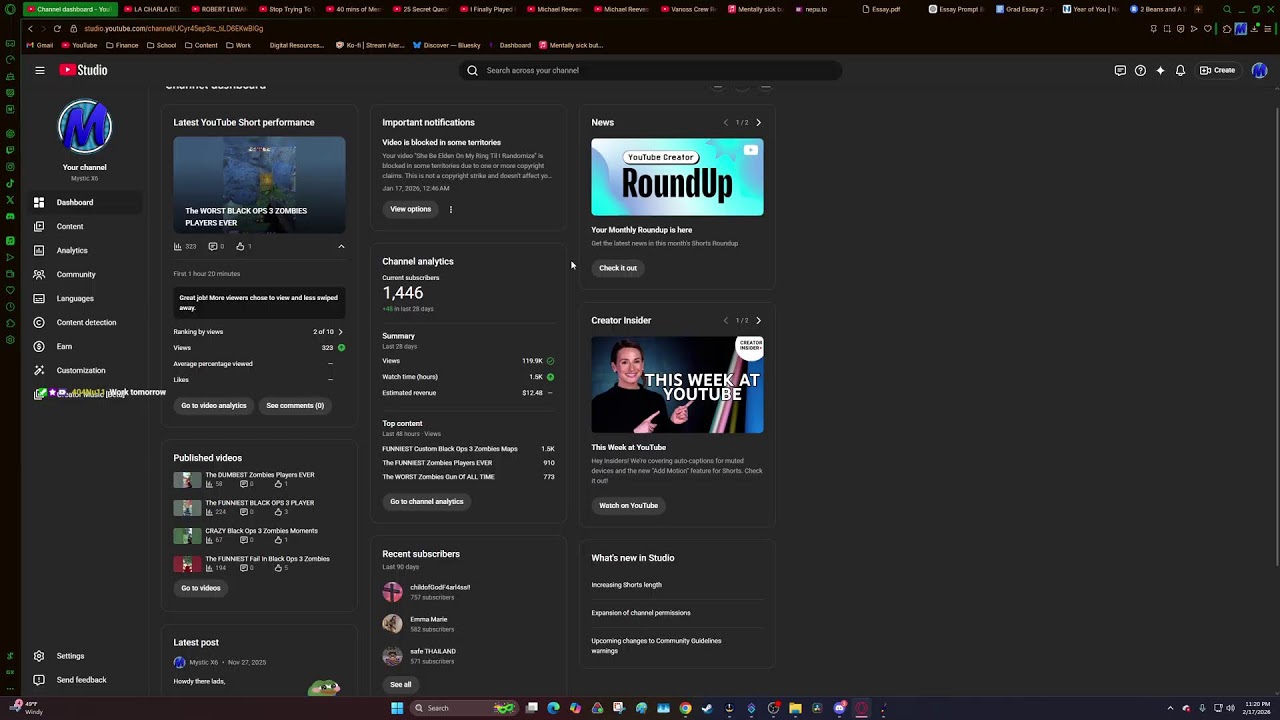Screen dimensions: 1280x720
Task: Open Settings gear in sidebar
Action: tap(39, 656)
